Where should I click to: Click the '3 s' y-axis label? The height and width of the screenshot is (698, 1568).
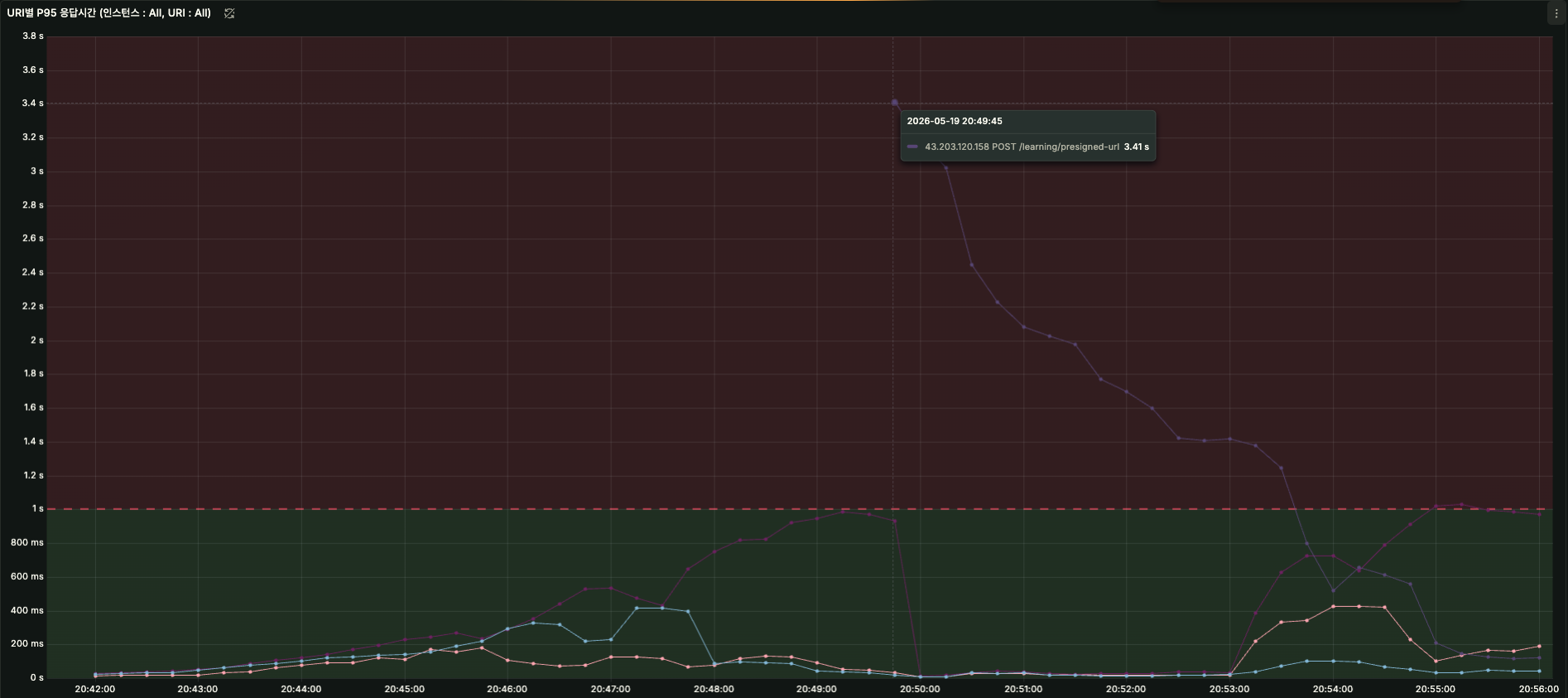pyautogui.click(x=37, y=171)
